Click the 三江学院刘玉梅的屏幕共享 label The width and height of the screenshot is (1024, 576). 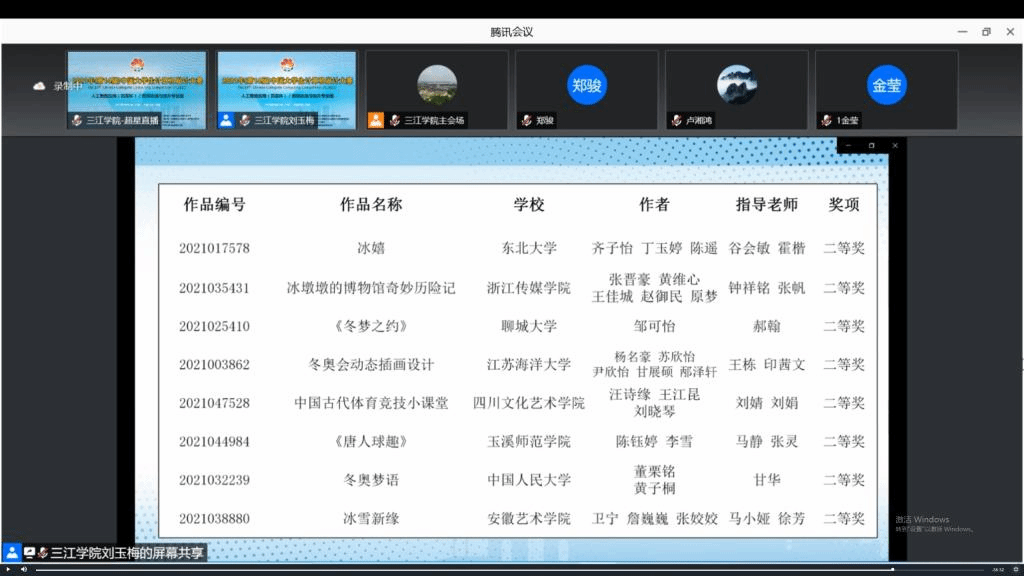click(127, 552)
